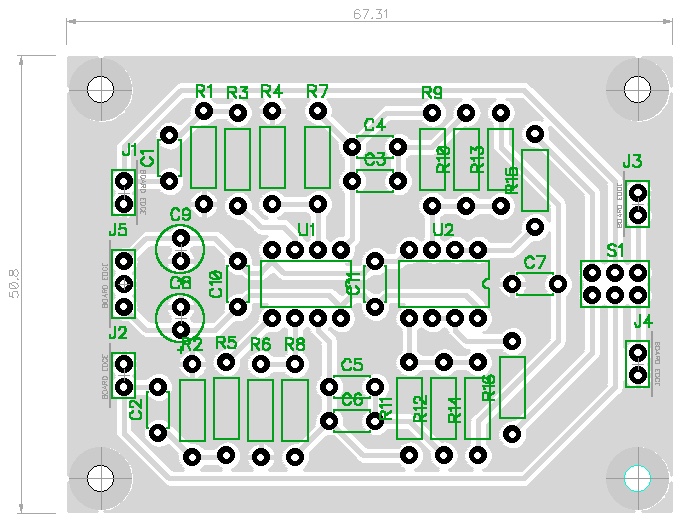Pick the R16 designator text
Screen dimensions: 687x527
click(x=489, y=387)
